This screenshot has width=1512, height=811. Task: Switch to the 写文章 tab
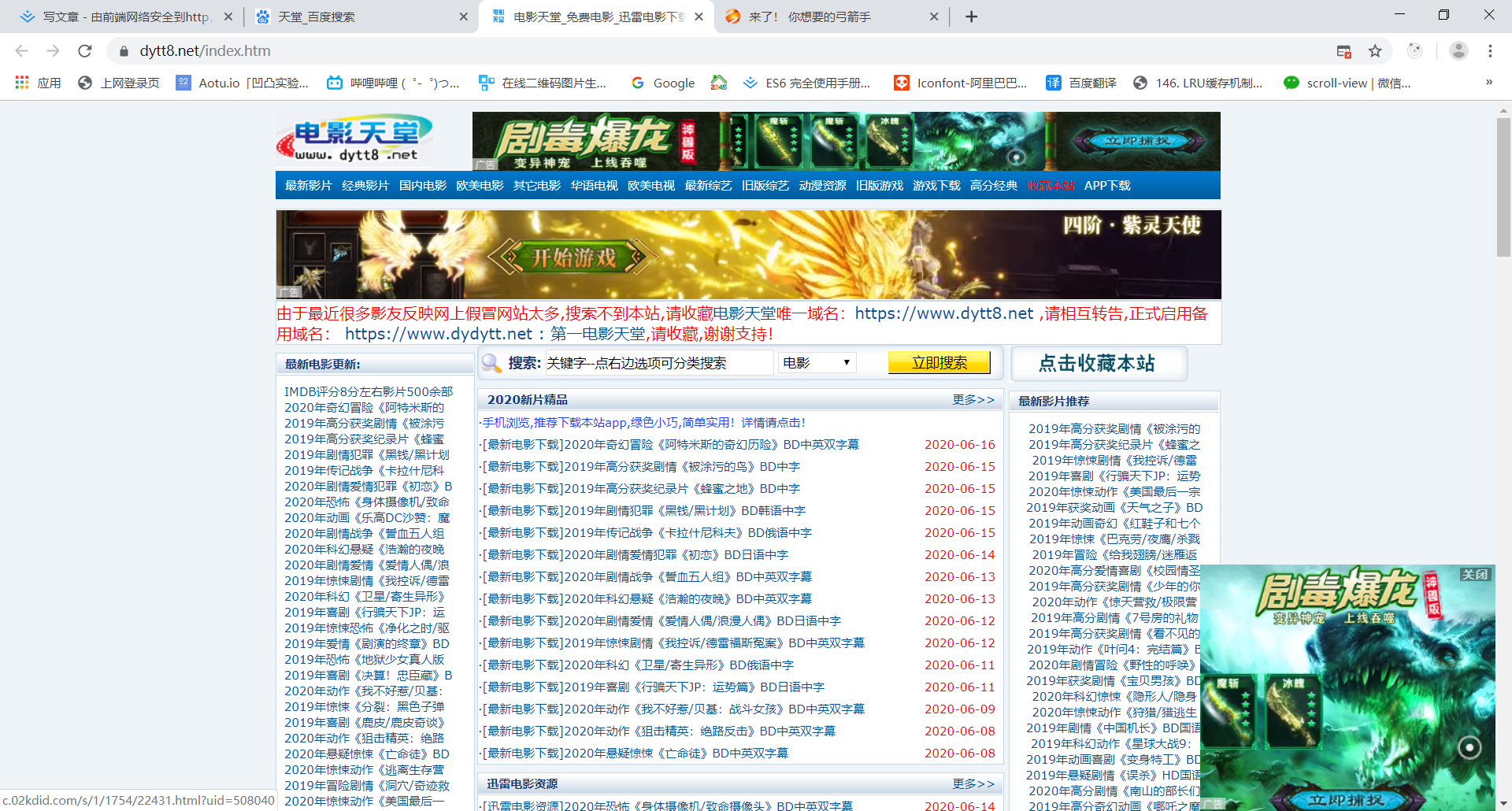(x=124, y=17)
